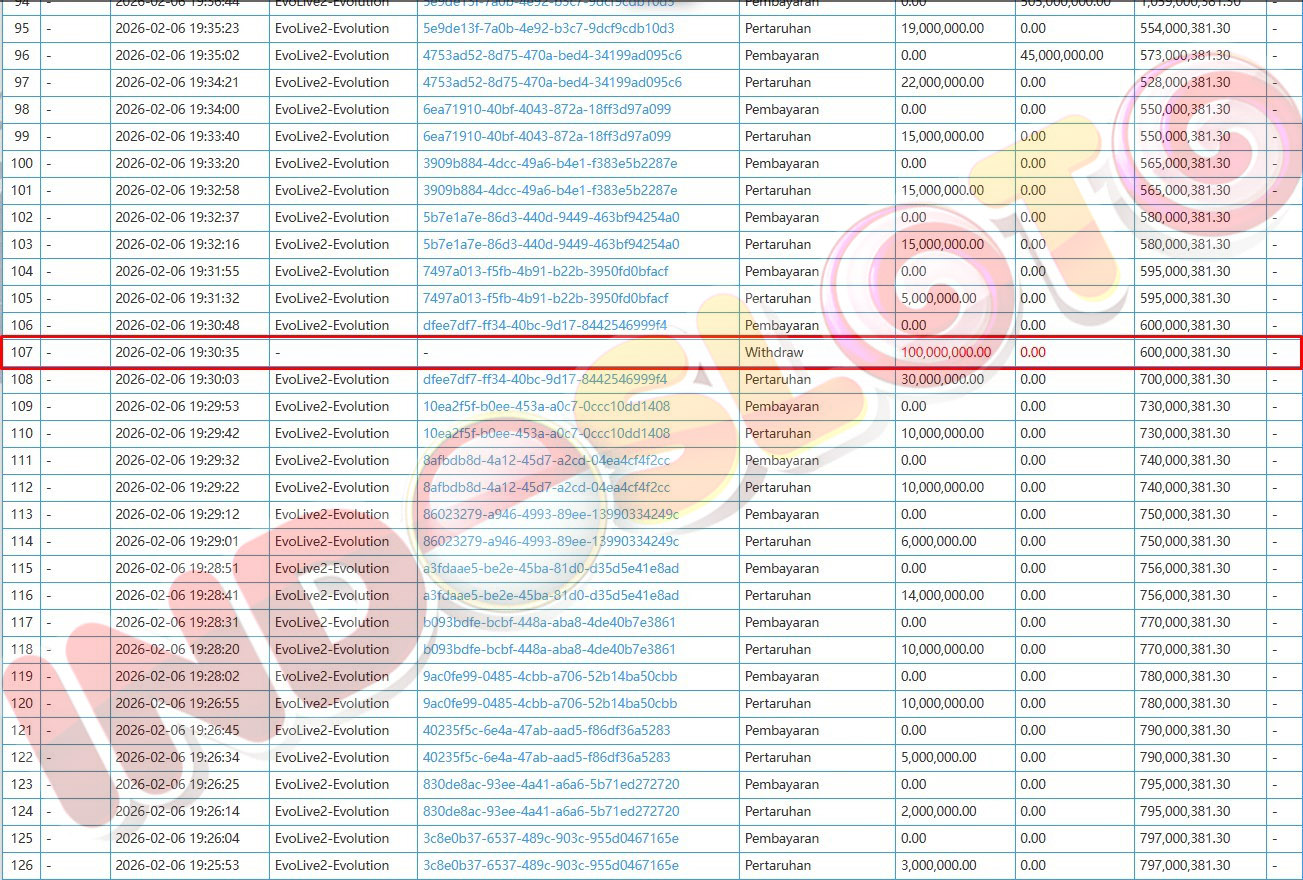
Task: Select the Withdraw cell in row 107
Action: coord(774,353)
